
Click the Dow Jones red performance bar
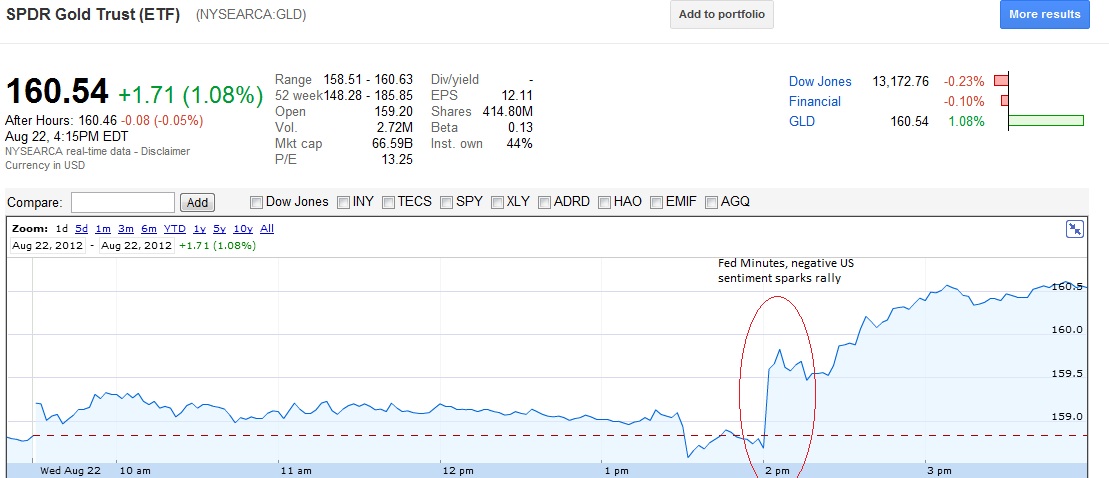pyautogui.click(x=1001, y=81)
